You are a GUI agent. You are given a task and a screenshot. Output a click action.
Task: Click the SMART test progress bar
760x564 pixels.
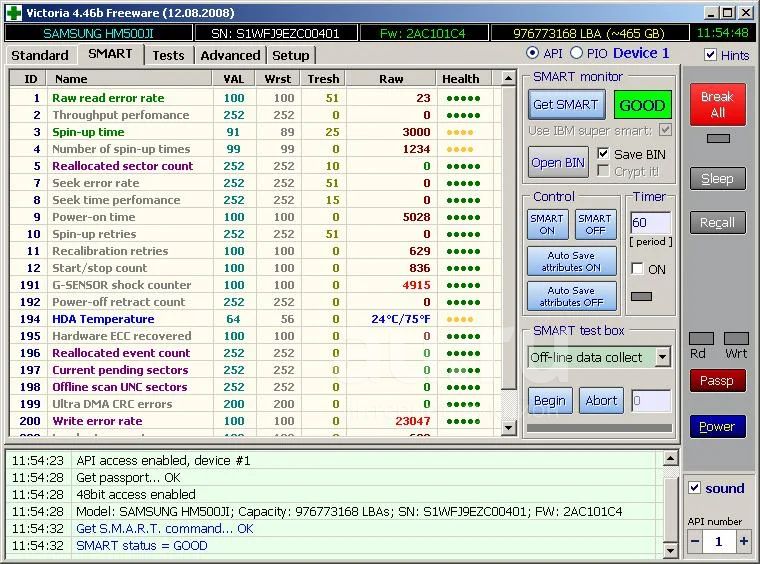point(599,428)
